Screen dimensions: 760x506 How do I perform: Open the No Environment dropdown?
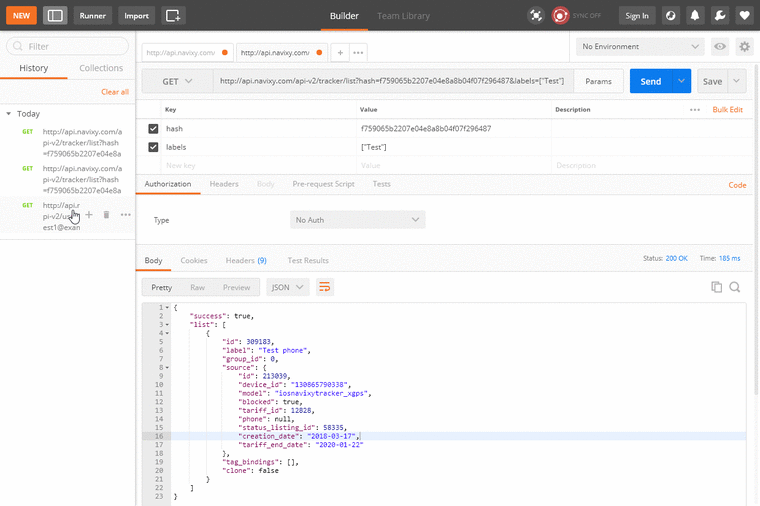640,47
